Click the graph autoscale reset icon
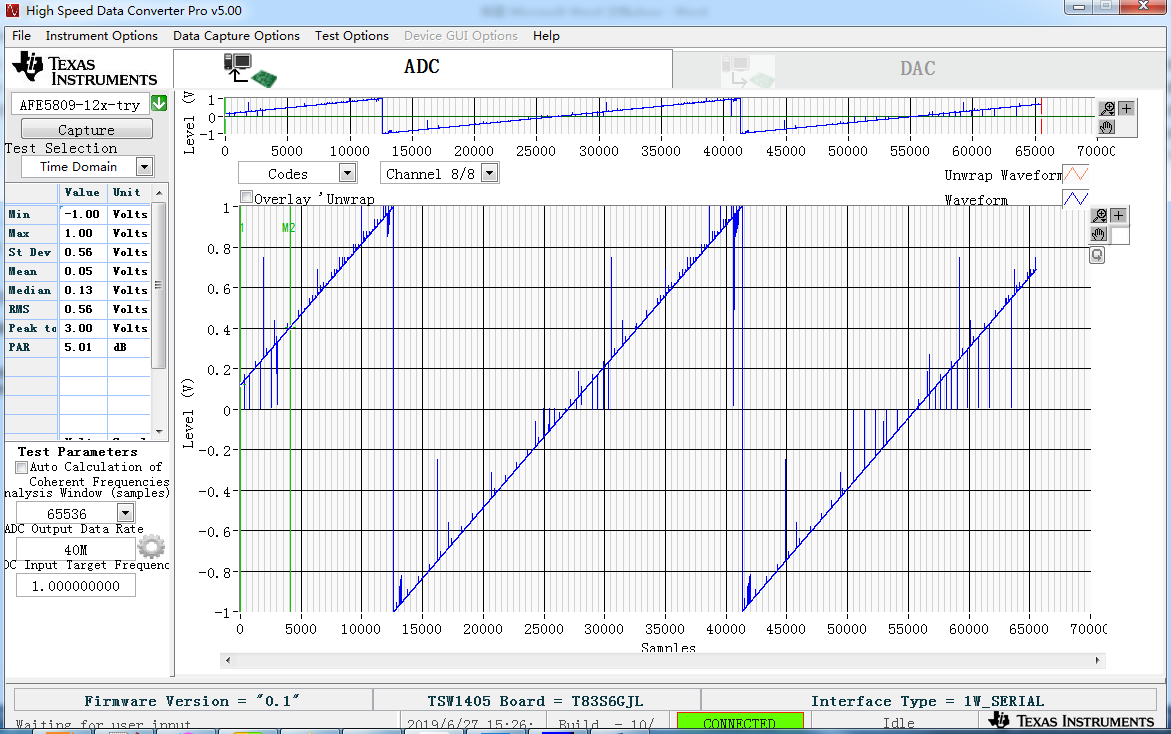 tap(1097, 255)
